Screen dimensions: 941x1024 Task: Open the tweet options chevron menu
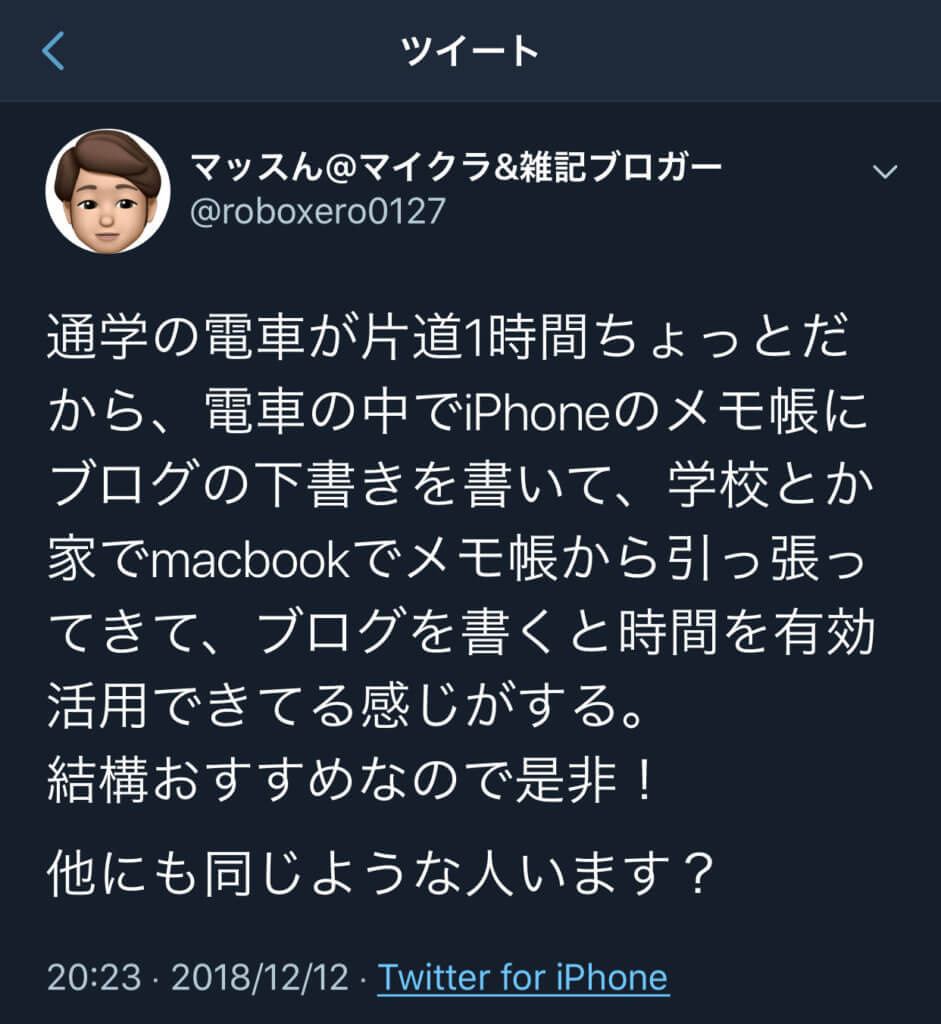pos(885,172)
